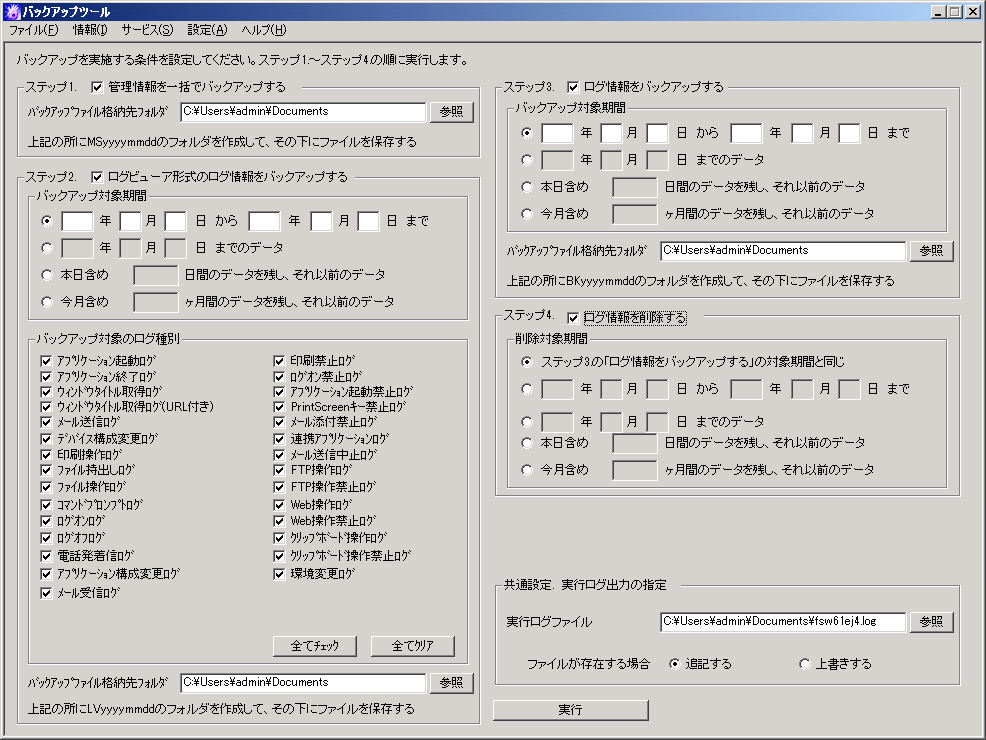Select the 上書きする radio option
Screen dimensions: 986x740
click(x=804, y=664)
